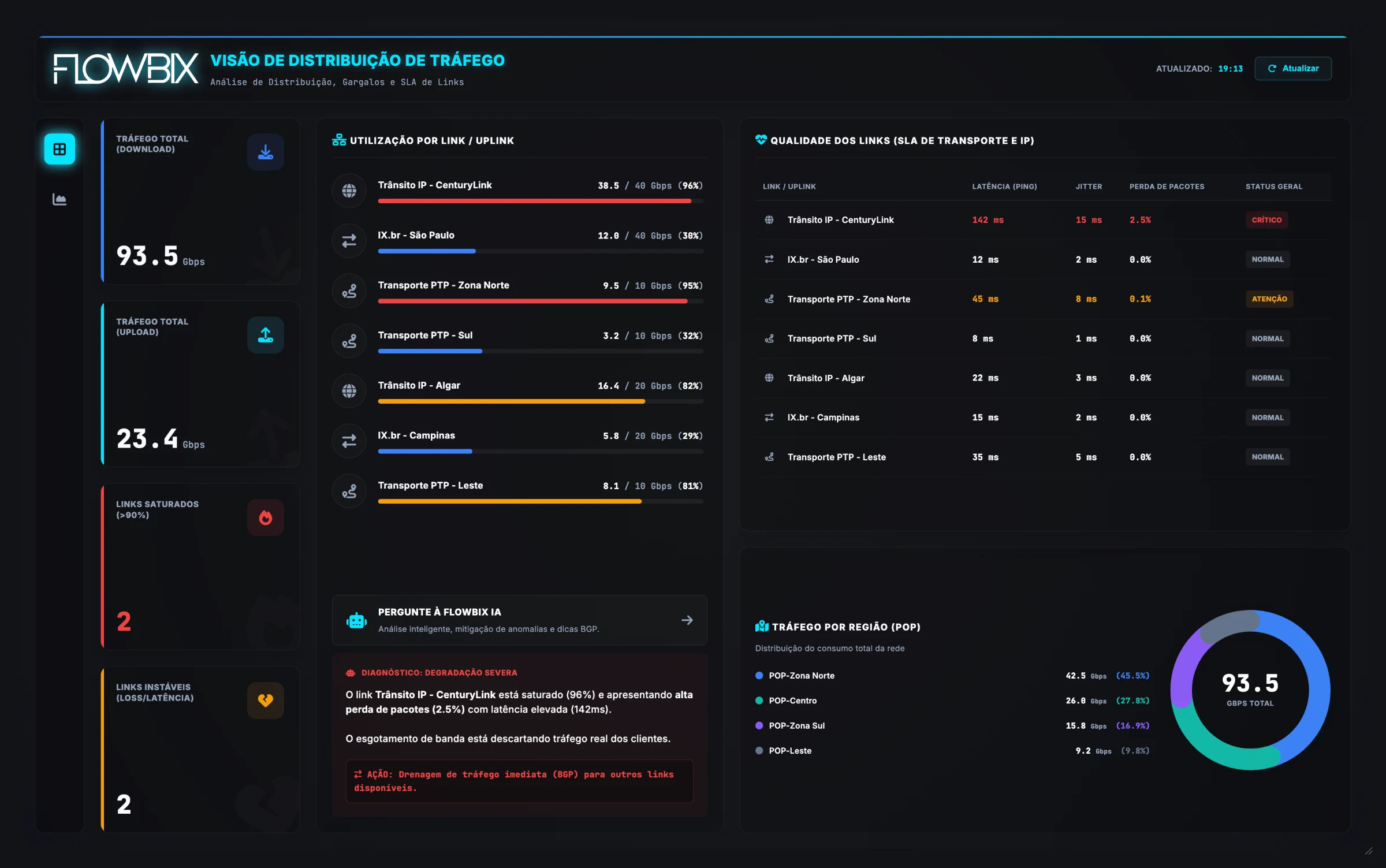Click the NORMAL badge for Transporte PTP - Leste
This screenshot has height=868, width=1386.
click(x=1268, y=457)
